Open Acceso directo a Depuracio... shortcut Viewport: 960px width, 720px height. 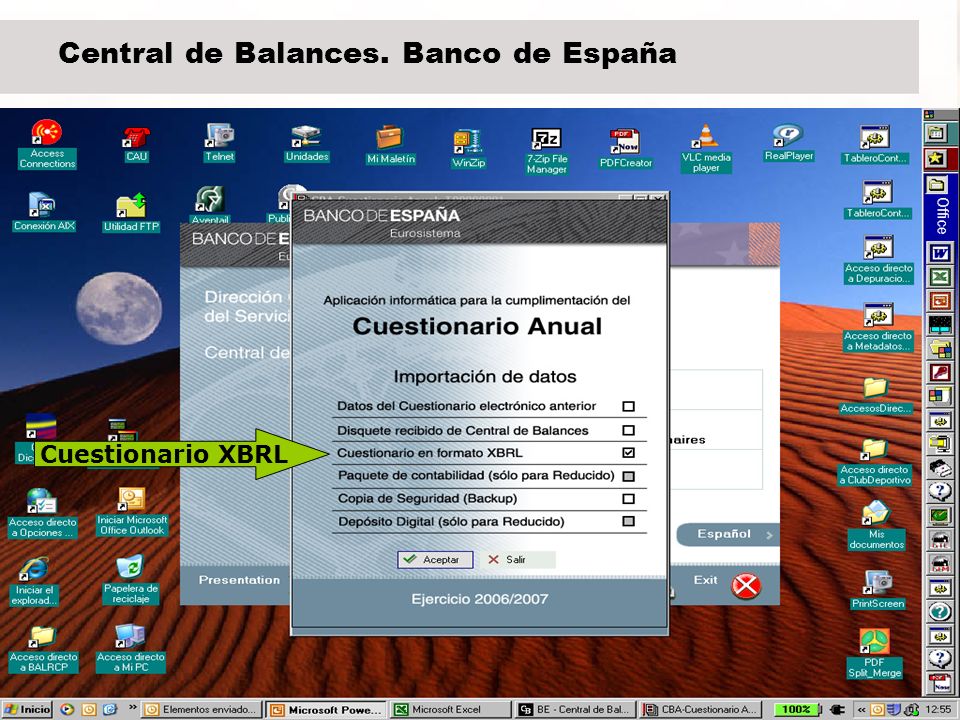click(x=878, y=260)
